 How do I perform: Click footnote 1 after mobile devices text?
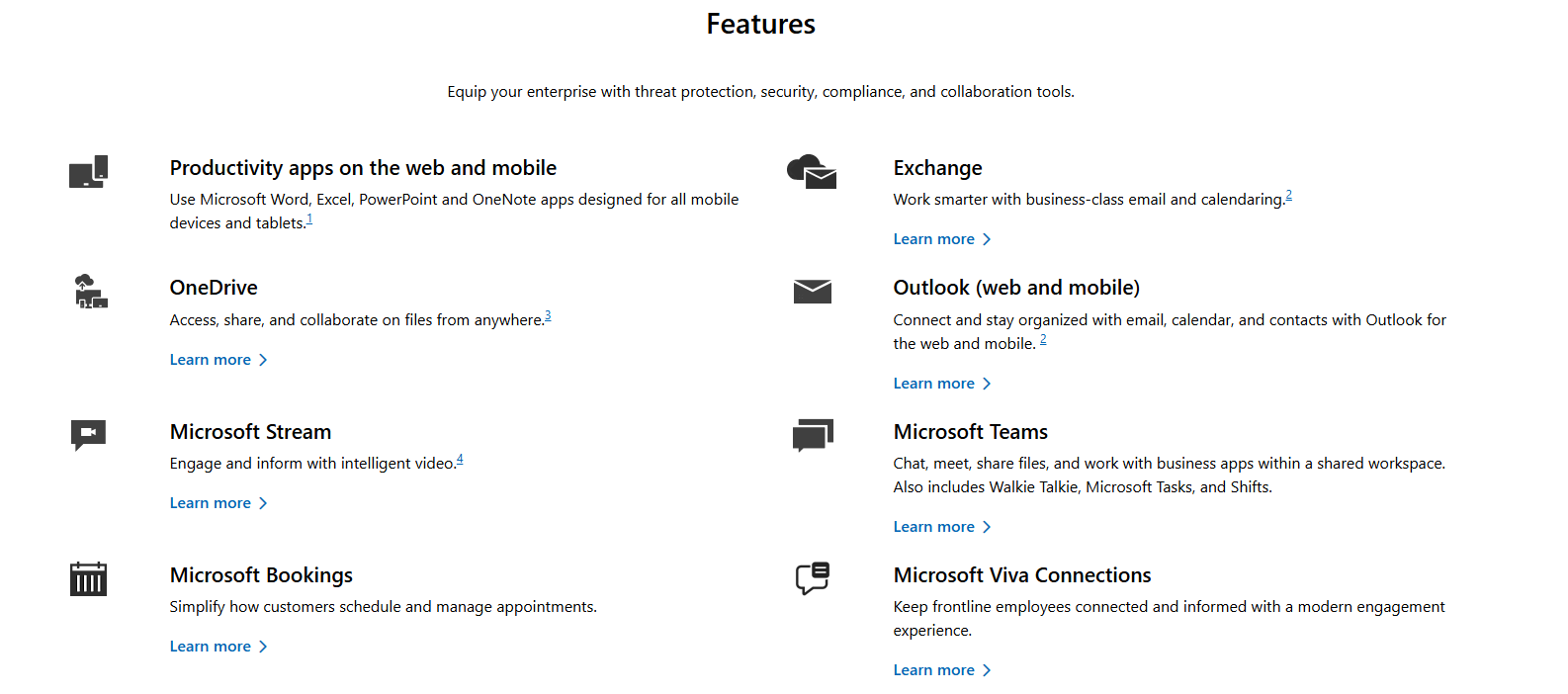308,217
